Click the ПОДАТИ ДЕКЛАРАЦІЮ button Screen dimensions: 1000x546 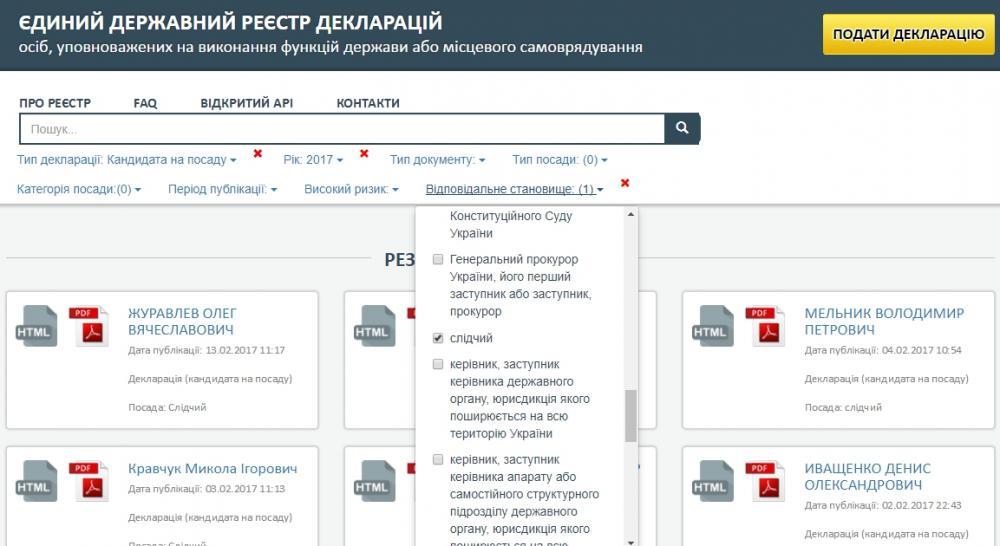pyautogui.click(x=908, y=34)
